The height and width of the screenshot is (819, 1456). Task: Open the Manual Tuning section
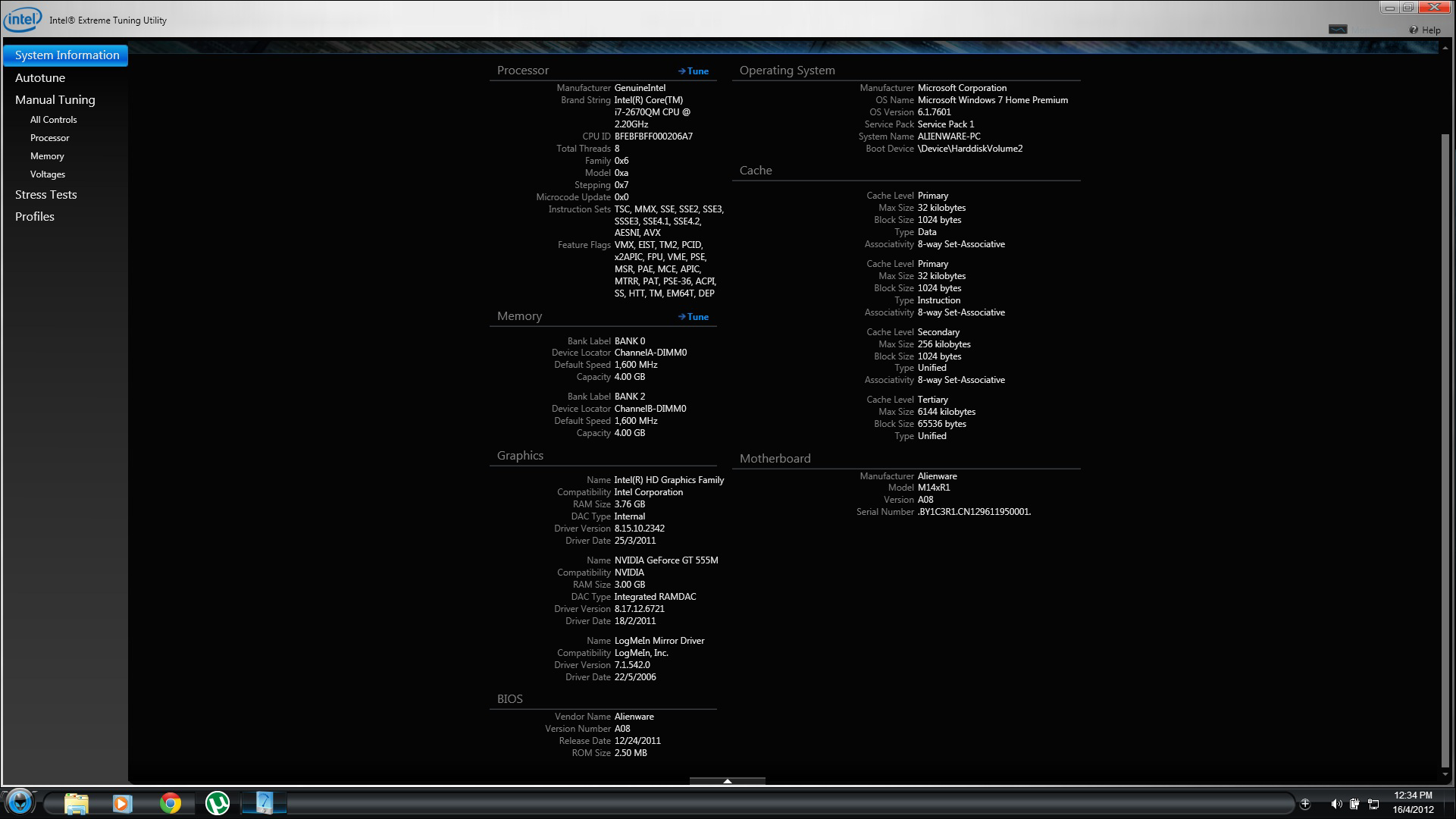[55, 100]
